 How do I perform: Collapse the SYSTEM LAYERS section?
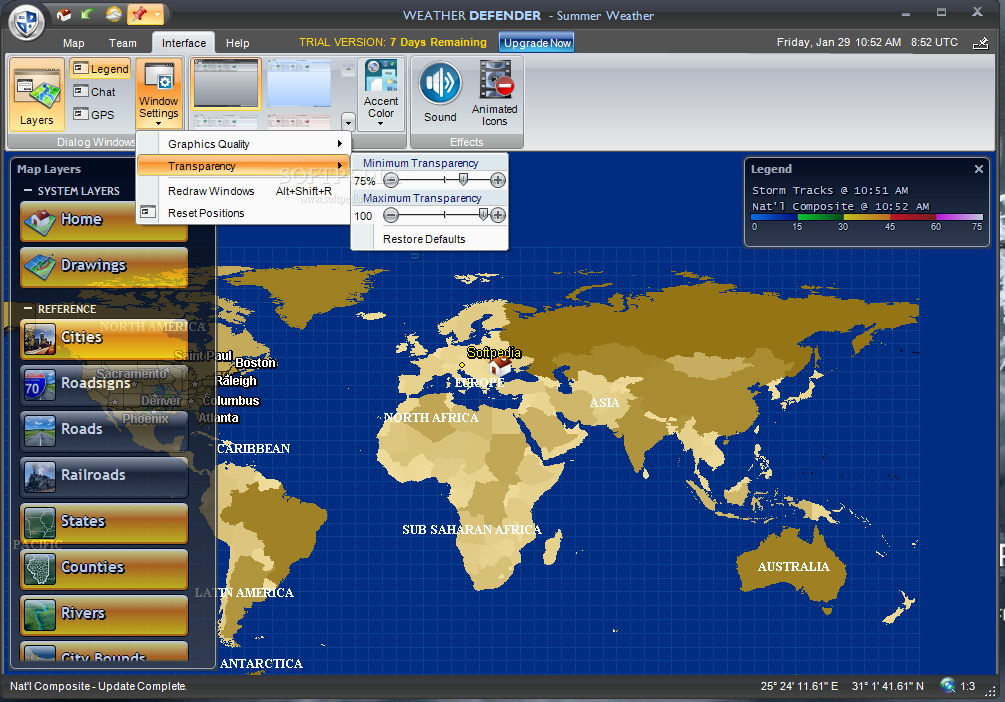tap(28, 190)
